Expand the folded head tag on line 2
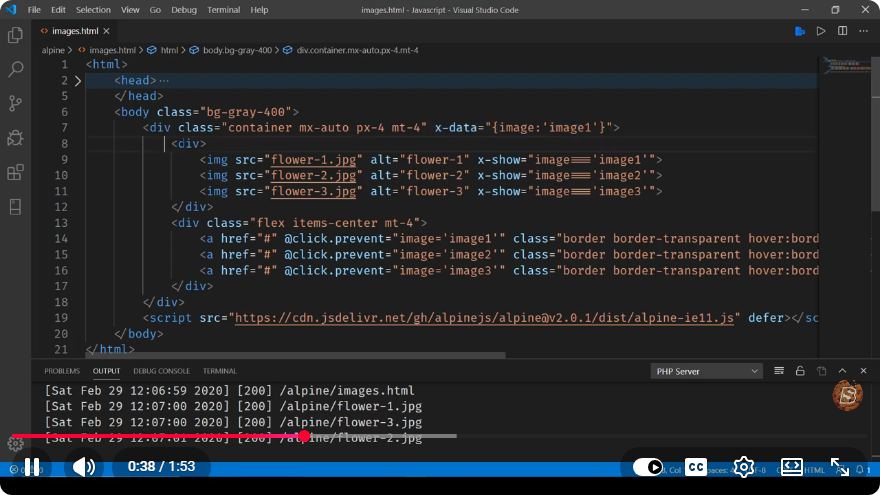The height and width of the screenshot is (495, 880). 78,81
